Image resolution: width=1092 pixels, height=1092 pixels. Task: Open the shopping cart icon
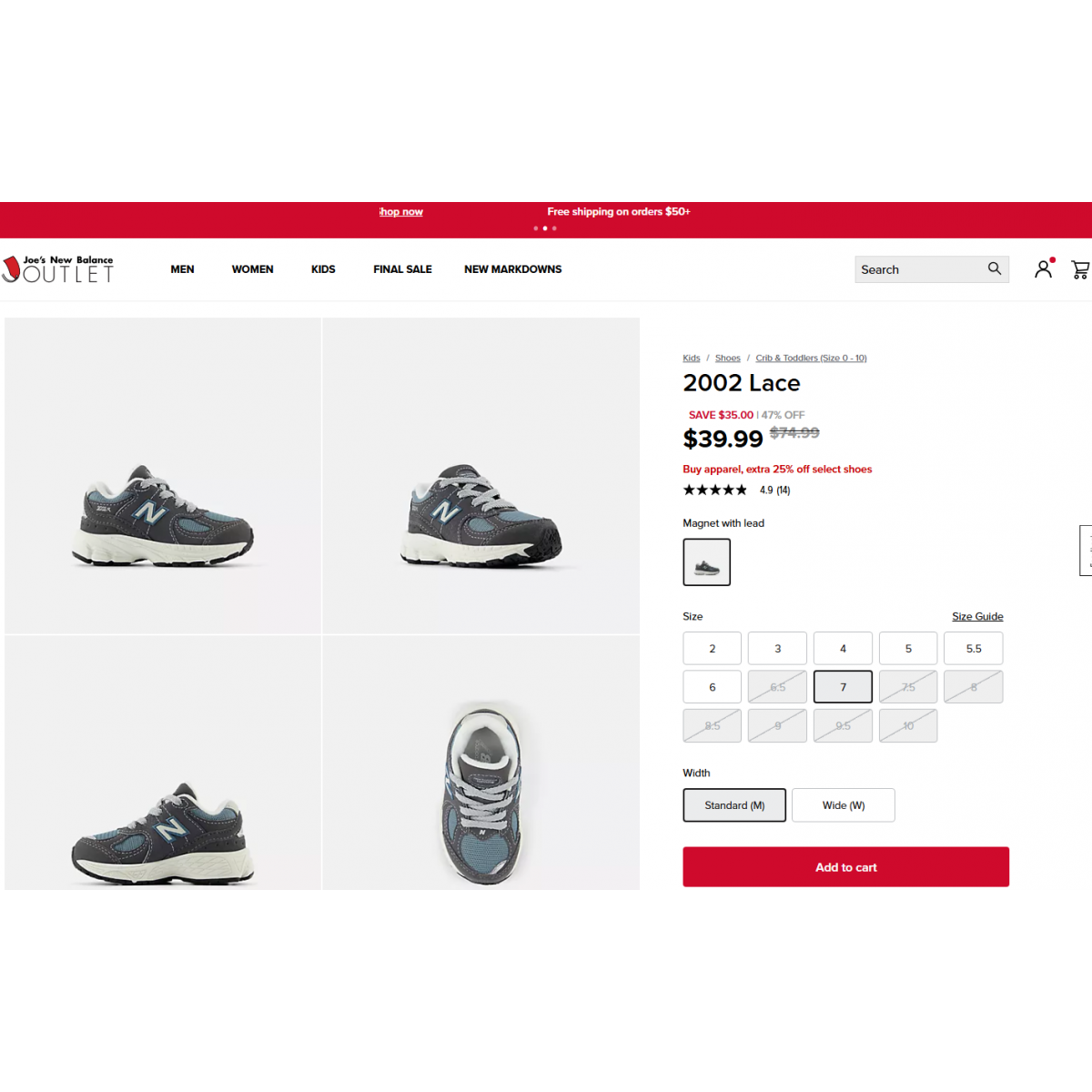coord(1080,269)
